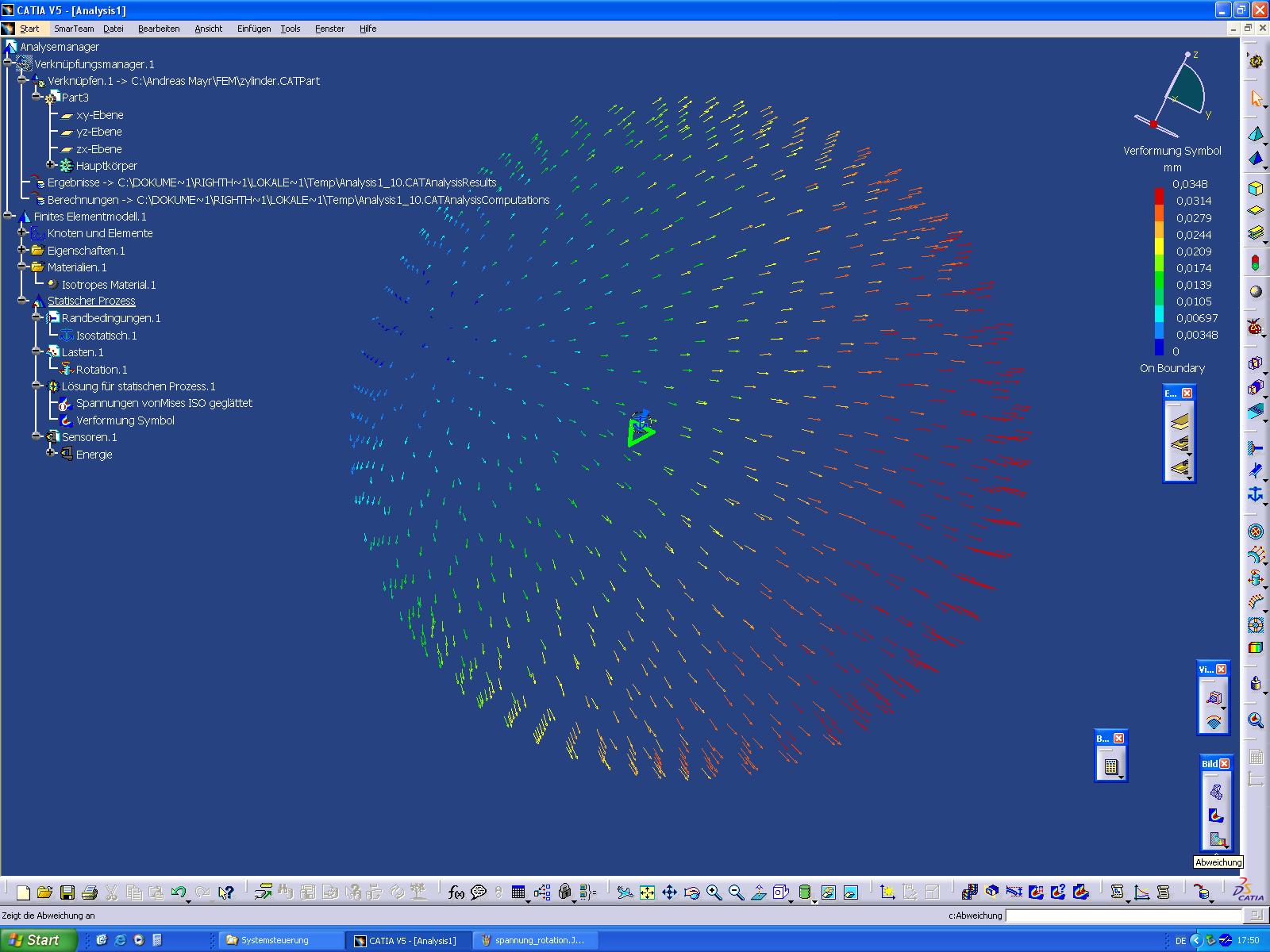Image resolution: width=1270 pixels, height=952 pixels.
Task: Expand the Eigenschaften.1 node
Action: coord(22,250)
